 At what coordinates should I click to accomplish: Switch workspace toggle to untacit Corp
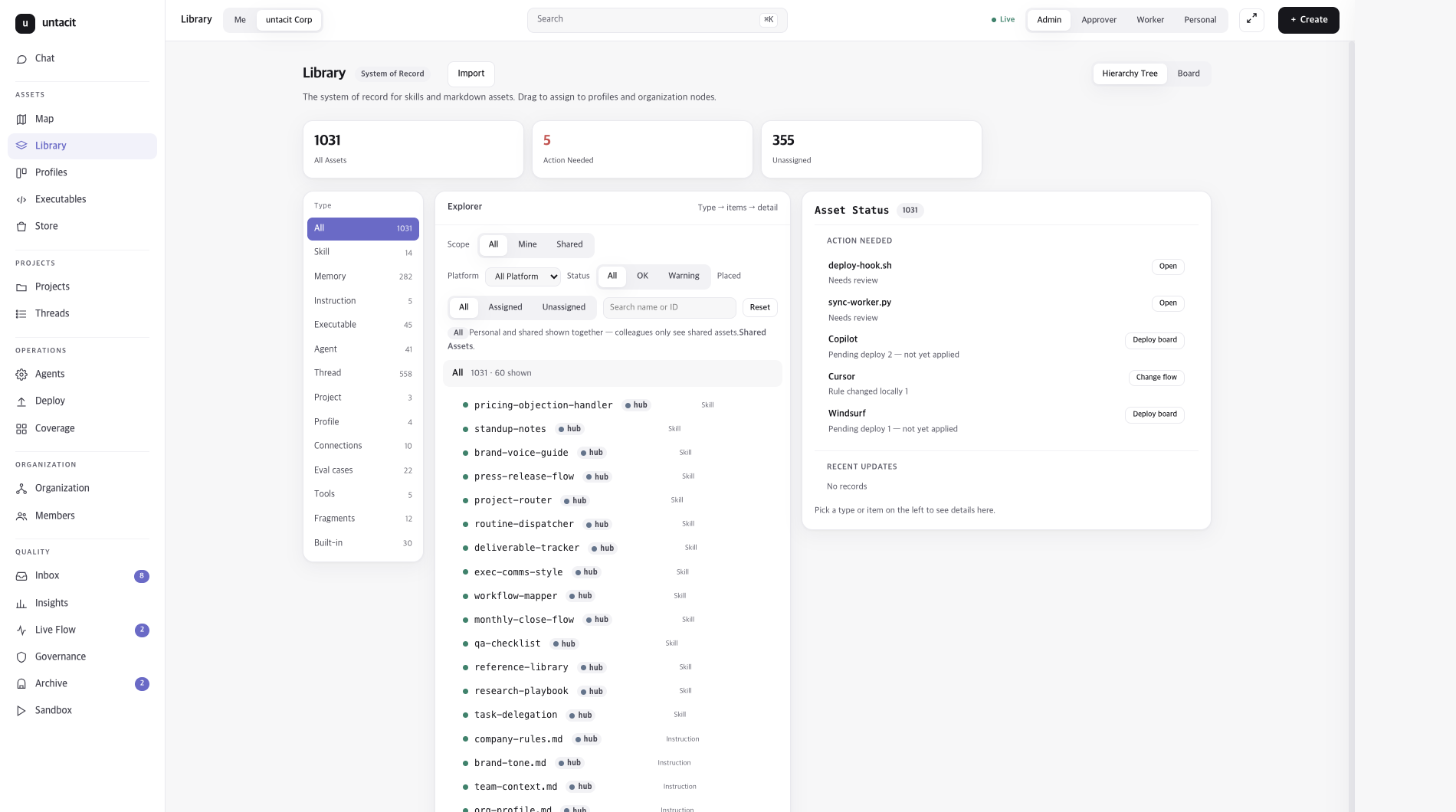point(289,20)
